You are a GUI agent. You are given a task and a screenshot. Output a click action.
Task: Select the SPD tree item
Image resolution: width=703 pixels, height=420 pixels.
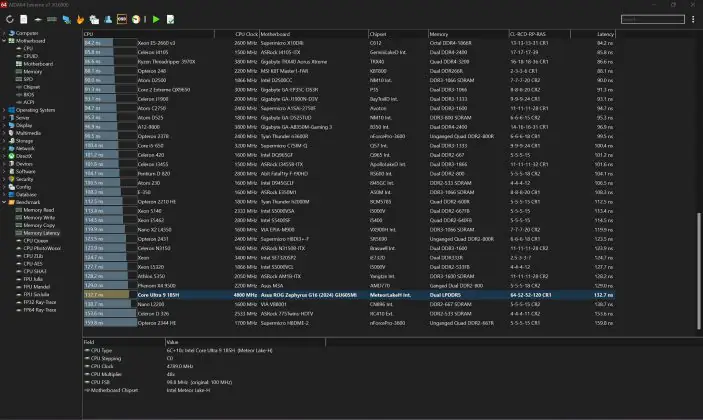[x=28, y=79]
